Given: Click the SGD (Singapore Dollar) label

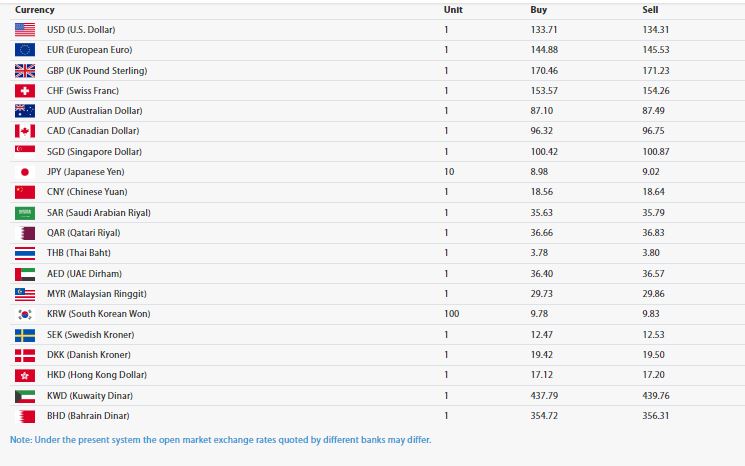Looking at the screenshot, I should coord(94,152).
